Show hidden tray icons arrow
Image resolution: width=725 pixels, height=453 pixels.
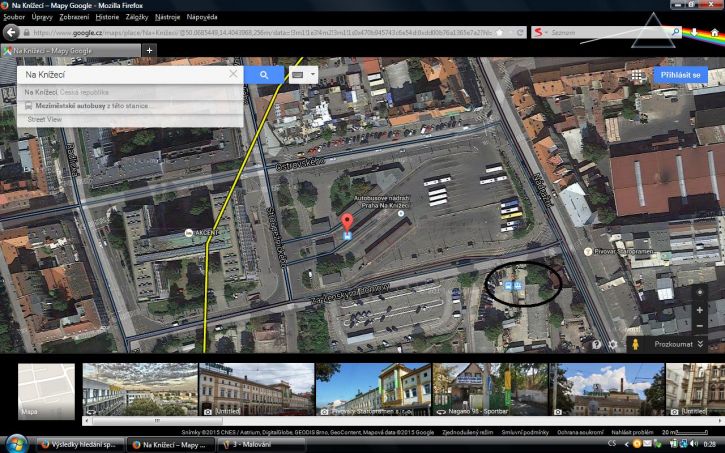coord(627,444)
